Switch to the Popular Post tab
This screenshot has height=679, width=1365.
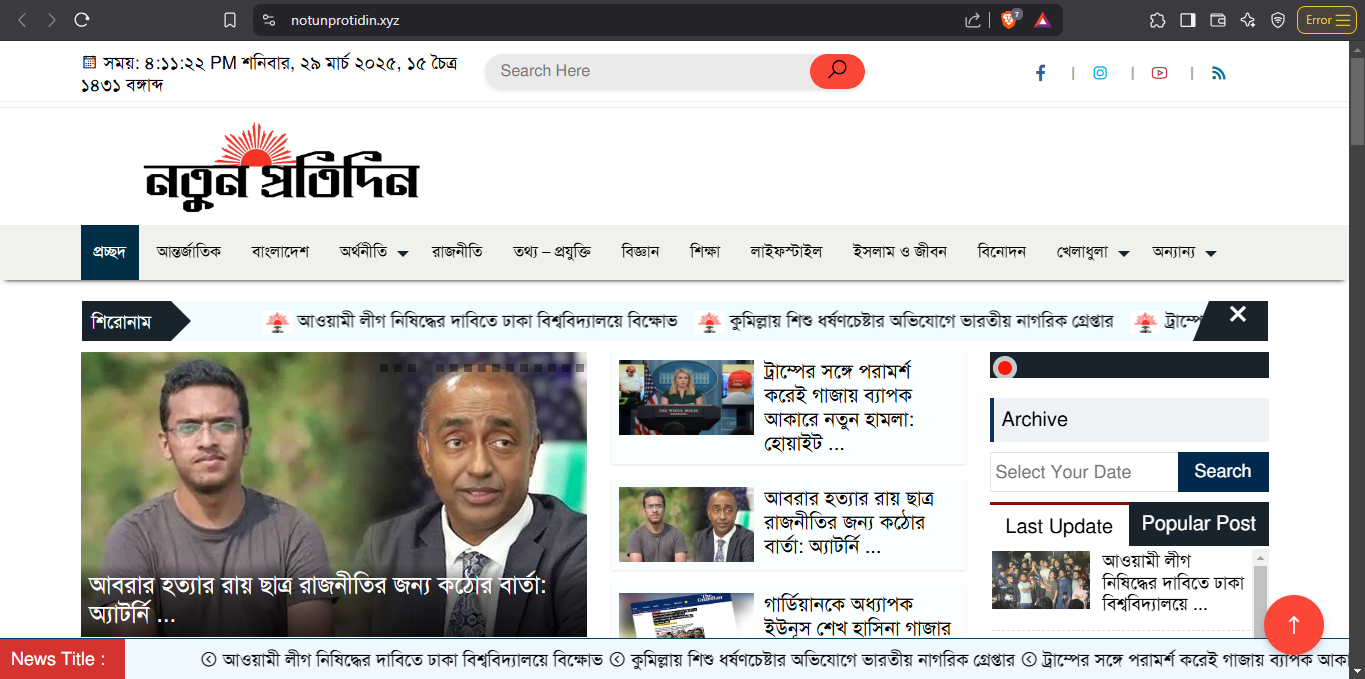(1198, 524)
